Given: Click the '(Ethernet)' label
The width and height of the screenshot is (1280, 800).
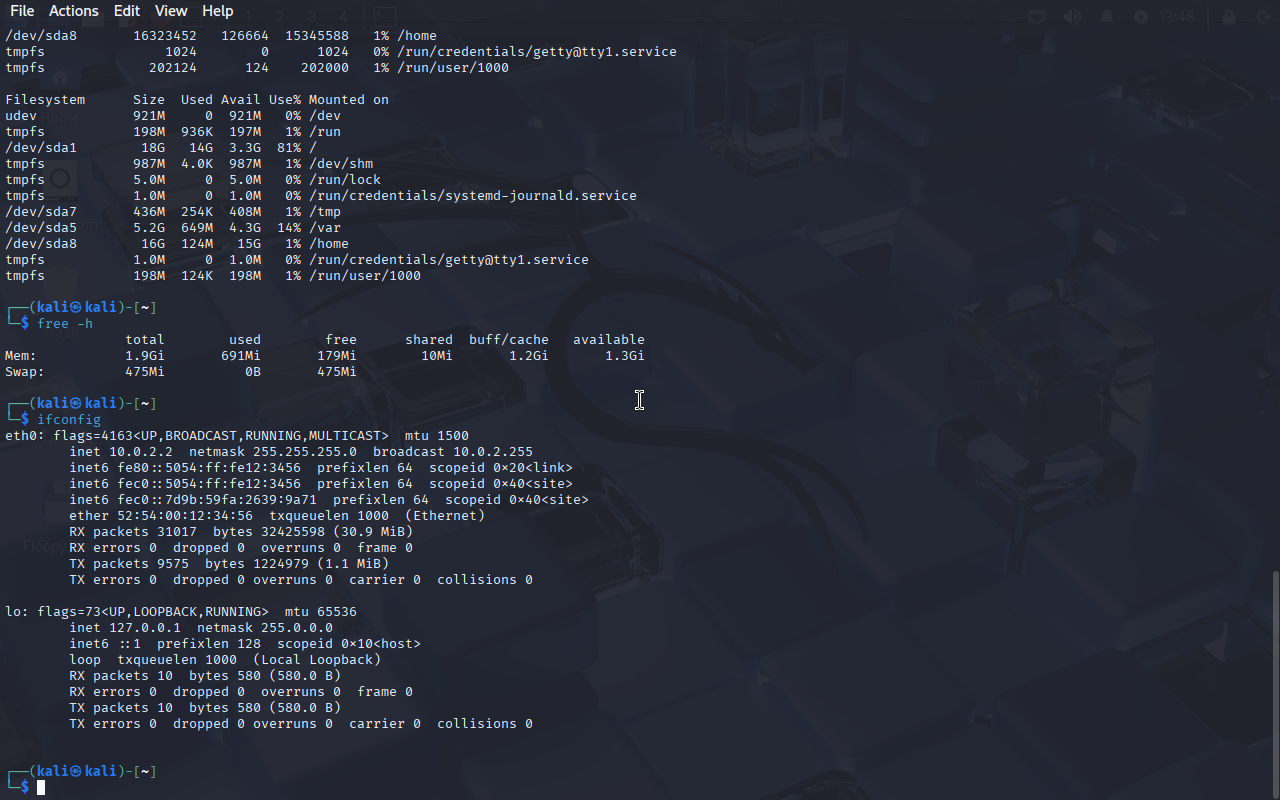Looking at the screenshot, I should [445, 516].
